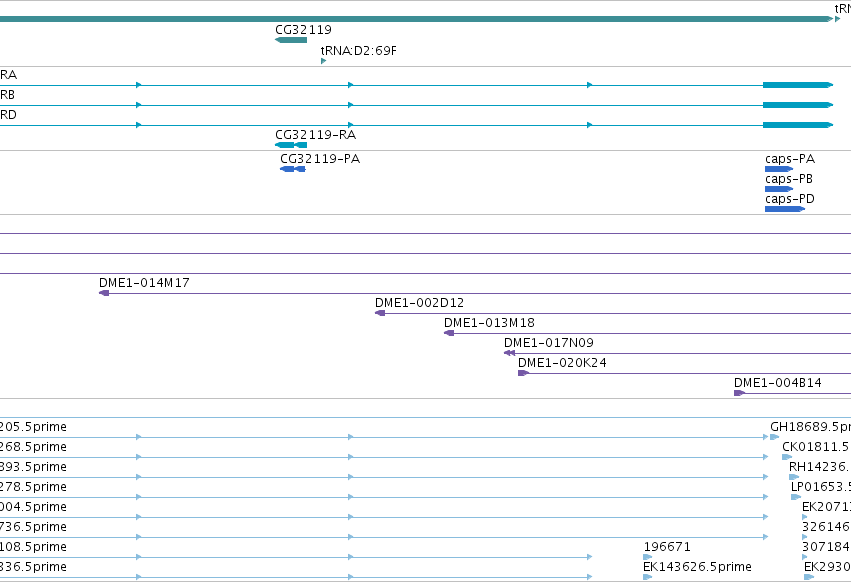
Task: Select the caps-PD protein bar
Action: [x=785, y=209]
